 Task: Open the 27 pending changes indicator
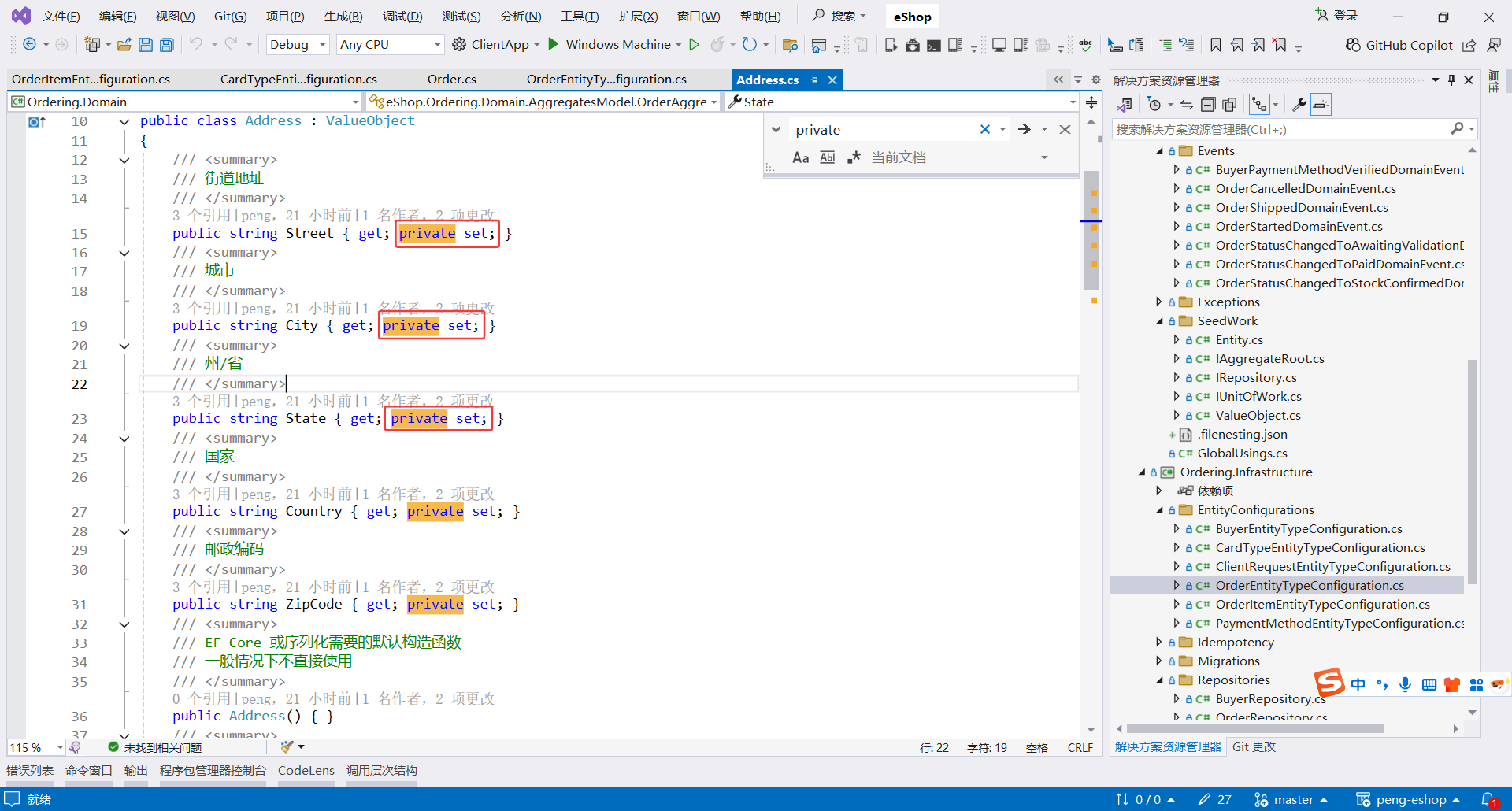coord(1215,800)
